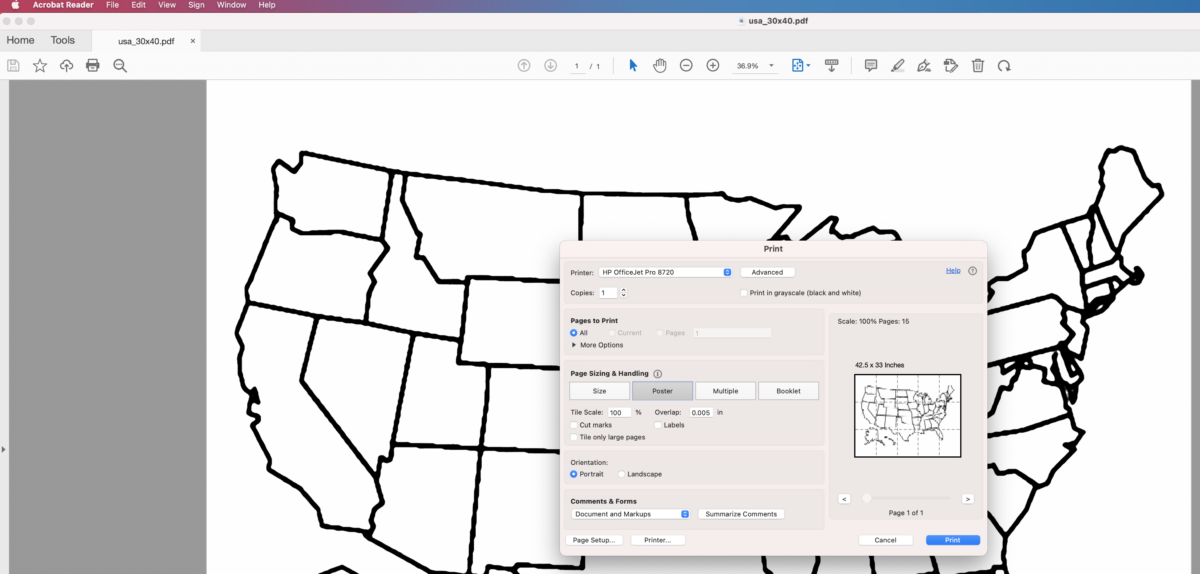Click the star bookmark icon
1200x574 pixels.
(x=40, y=65)
